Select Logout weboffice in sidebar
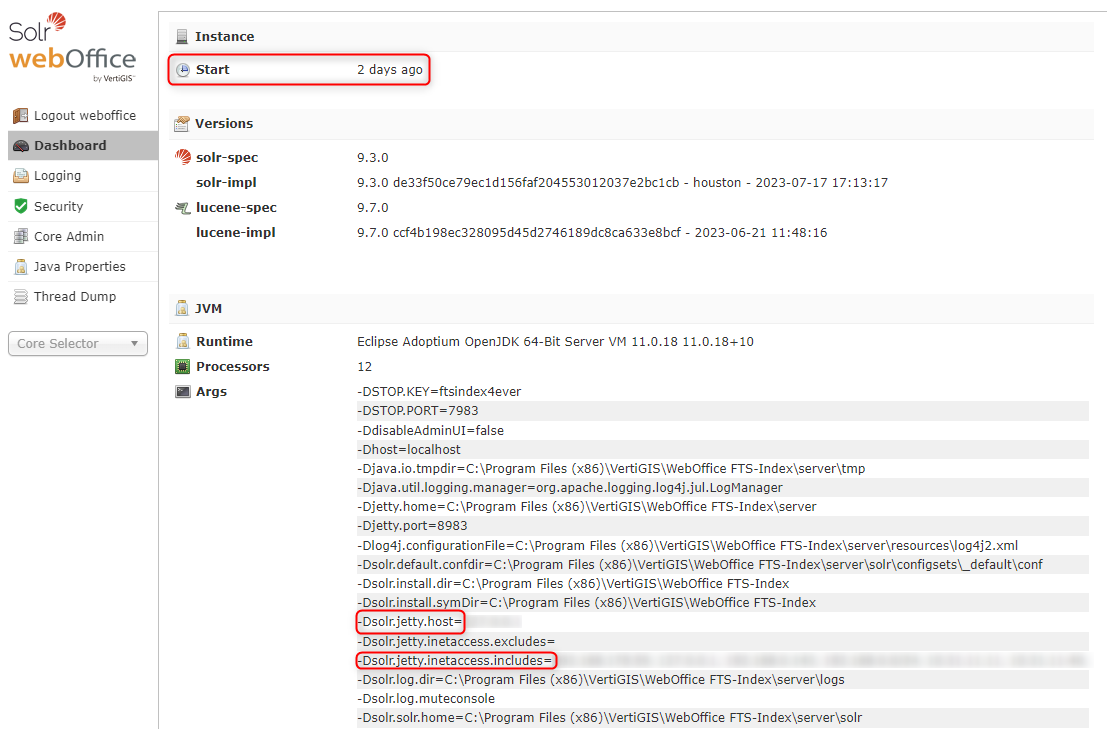Screen dimensions: 1107x729 (x=83, y=115)
